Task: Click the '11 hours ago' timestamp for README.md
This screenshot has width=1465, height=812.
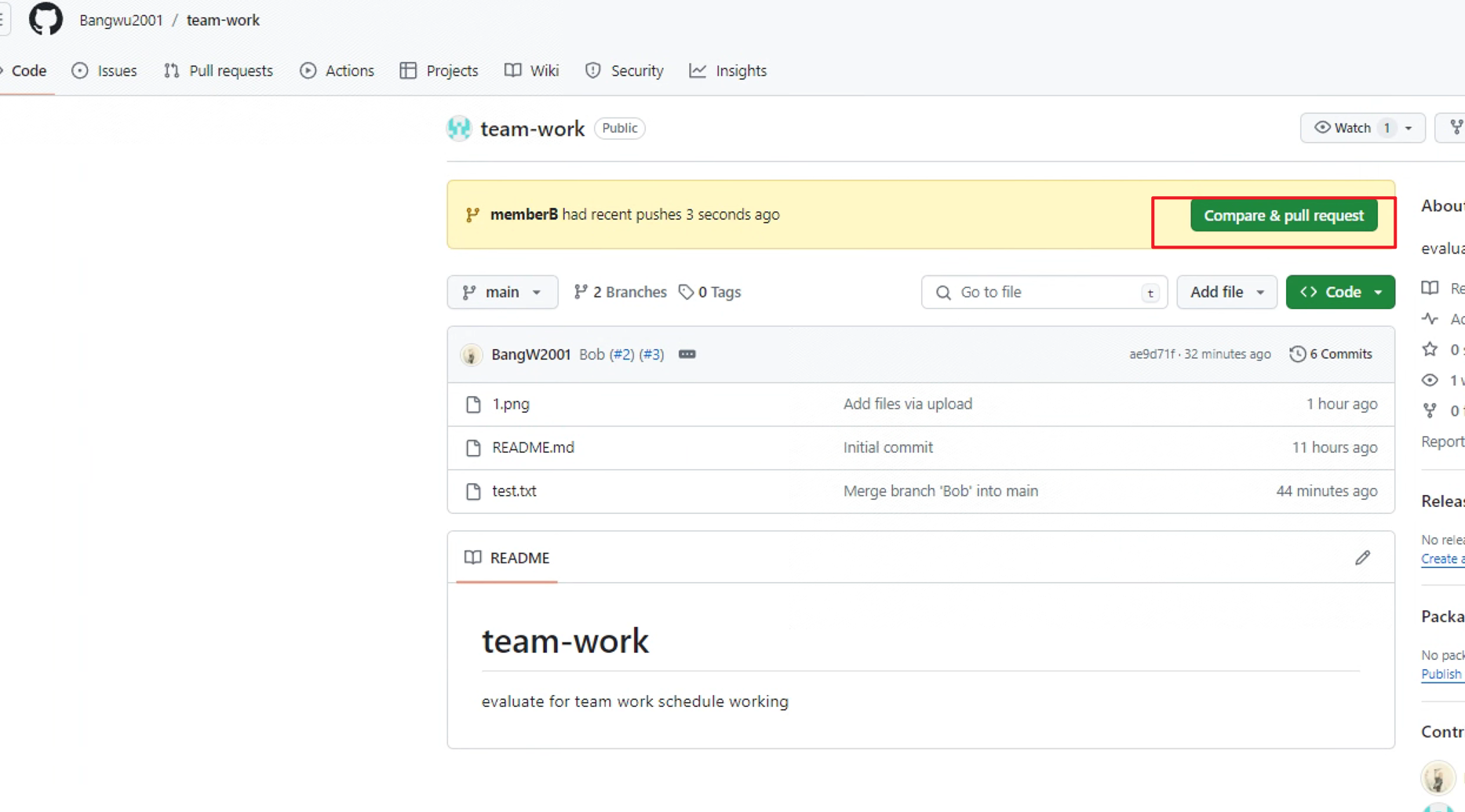Action: coord(1334,447)
